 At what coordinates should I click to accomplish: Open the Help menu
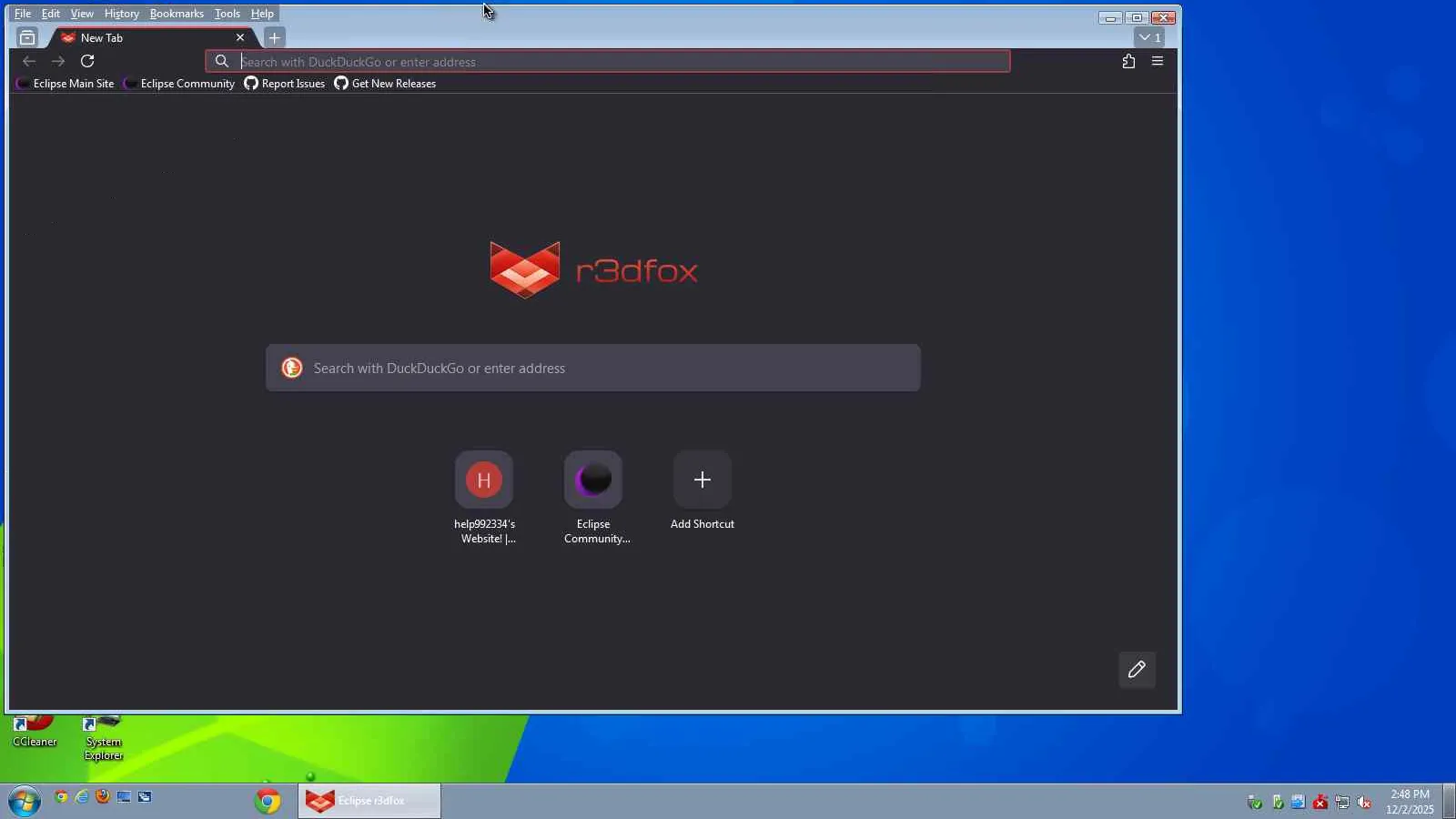click(x=262, y=14)
